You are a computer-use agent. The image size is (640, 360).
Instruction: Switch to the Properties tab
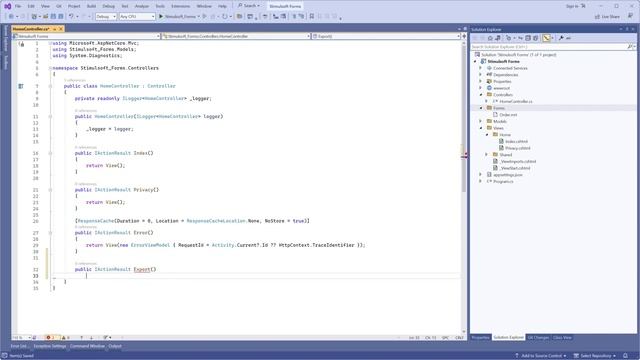(480, 338)
